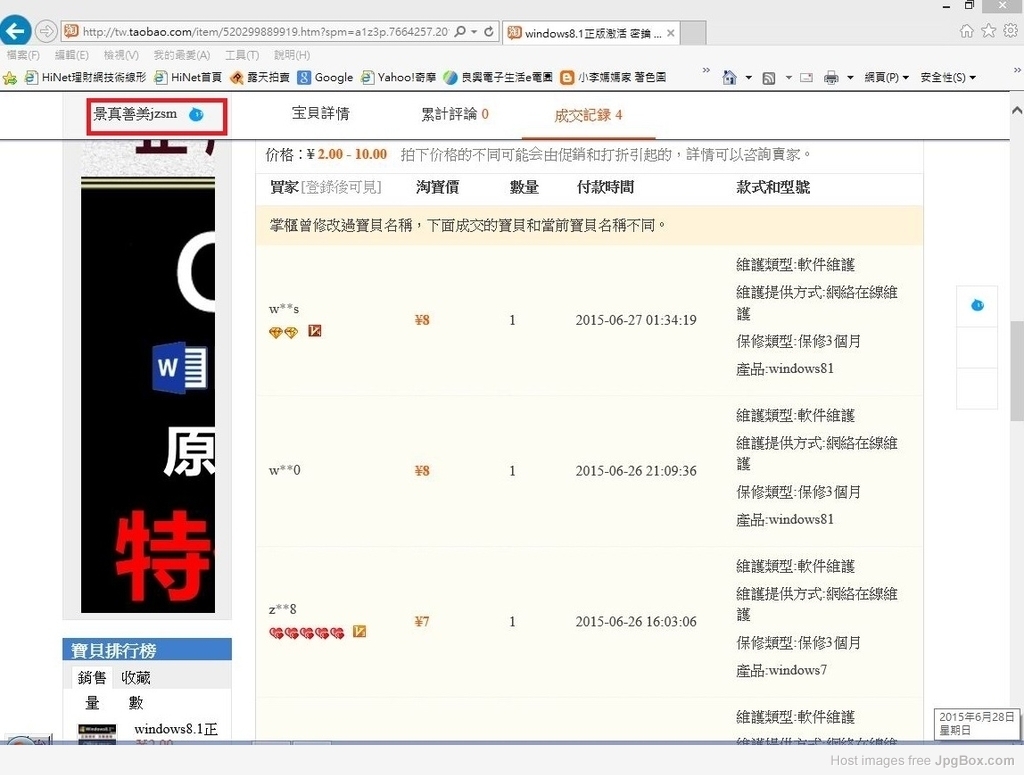Image resolution: width=1024 pixels, height=775 pixels.
Task: Click the Refresh icon in address bar
Action: coord(489,32)
